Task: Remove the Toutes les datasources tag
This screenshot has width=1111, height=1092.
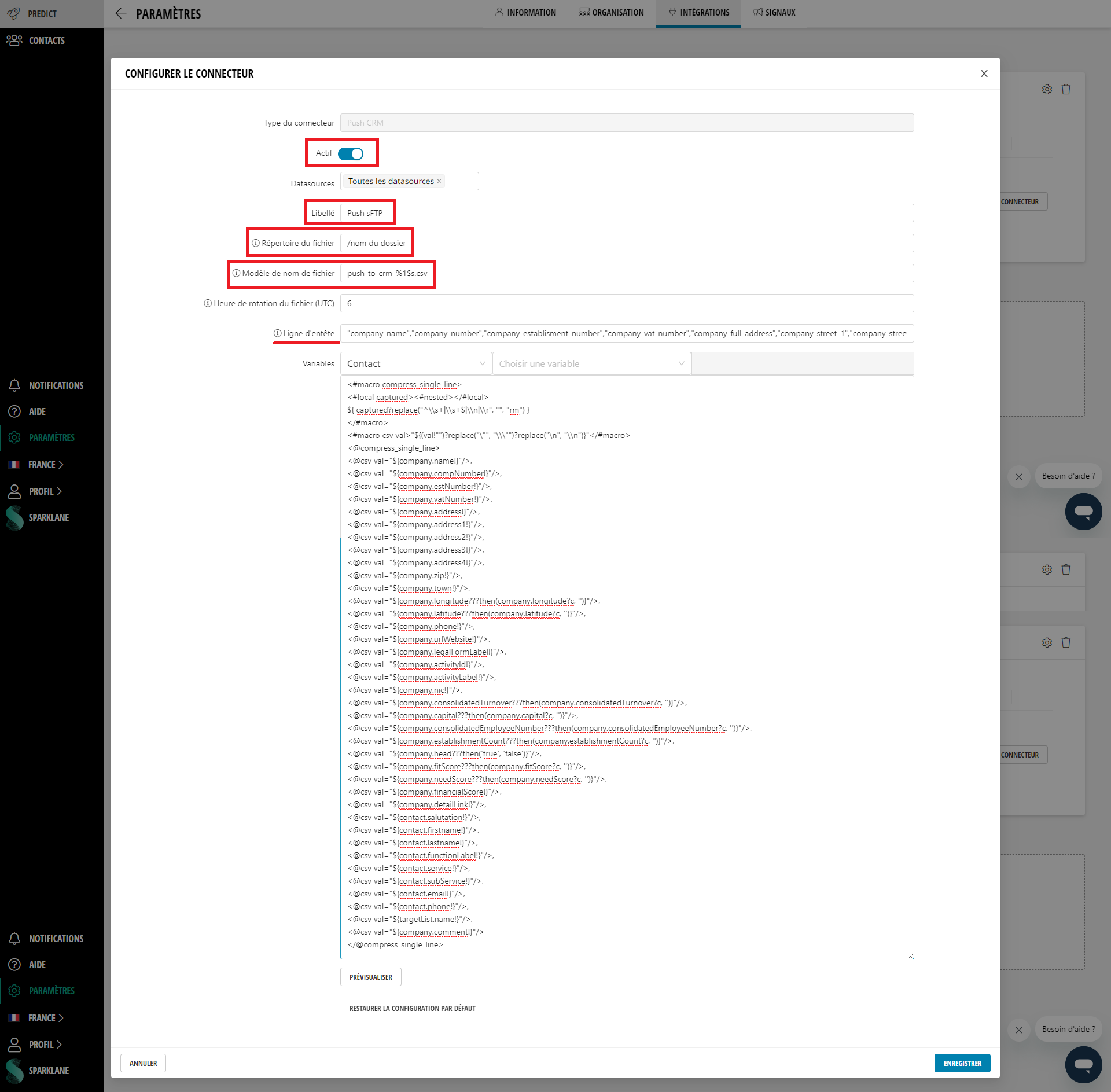Action: 439,181
